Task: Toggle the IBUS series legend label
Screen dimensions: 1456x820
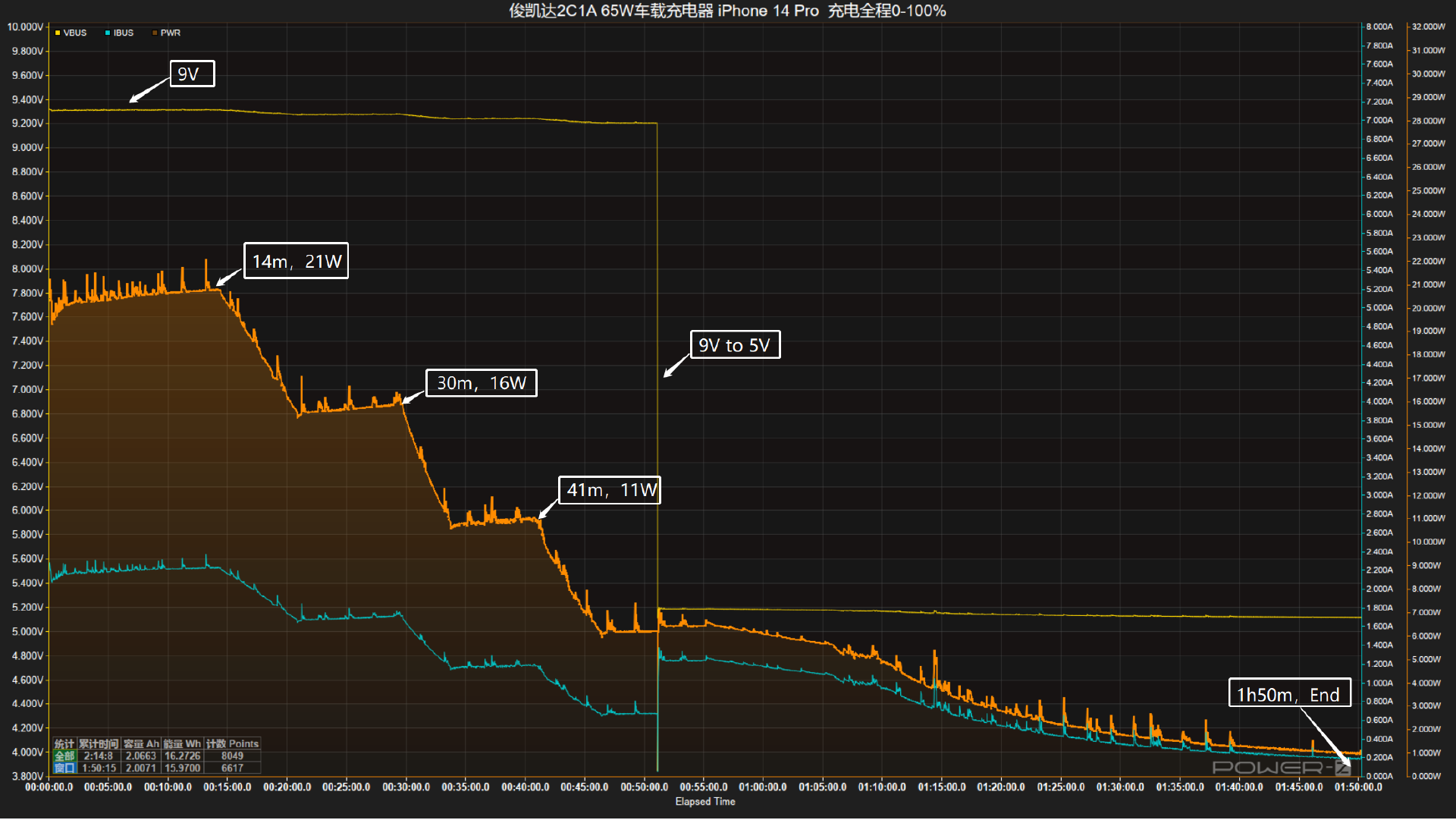Action: point(124,33)
